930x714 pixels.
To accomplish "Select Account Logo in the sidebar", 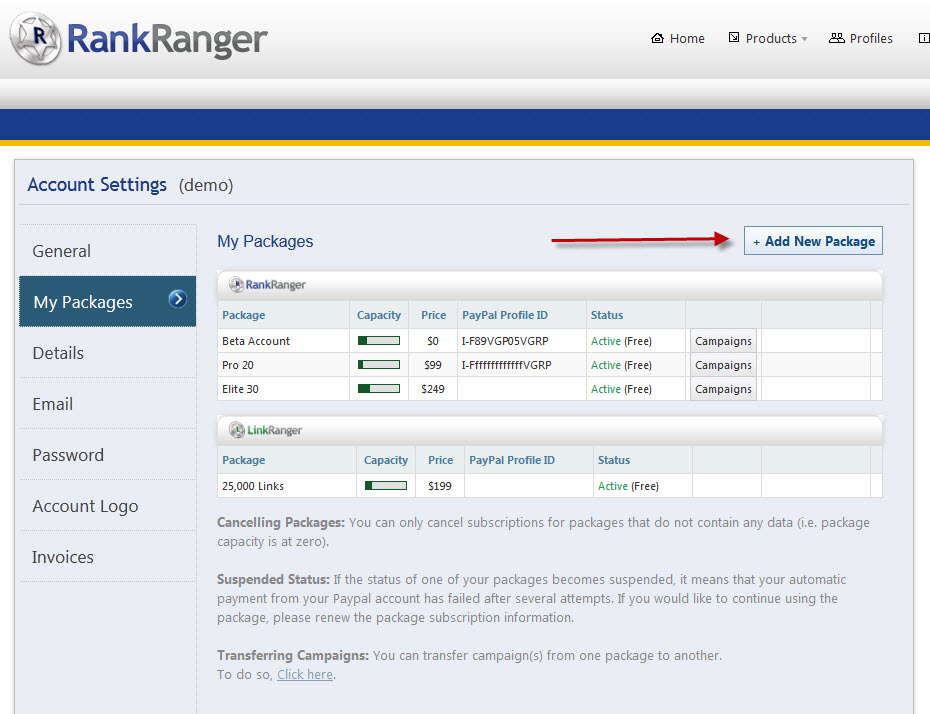I will click(x=85, y=506).
